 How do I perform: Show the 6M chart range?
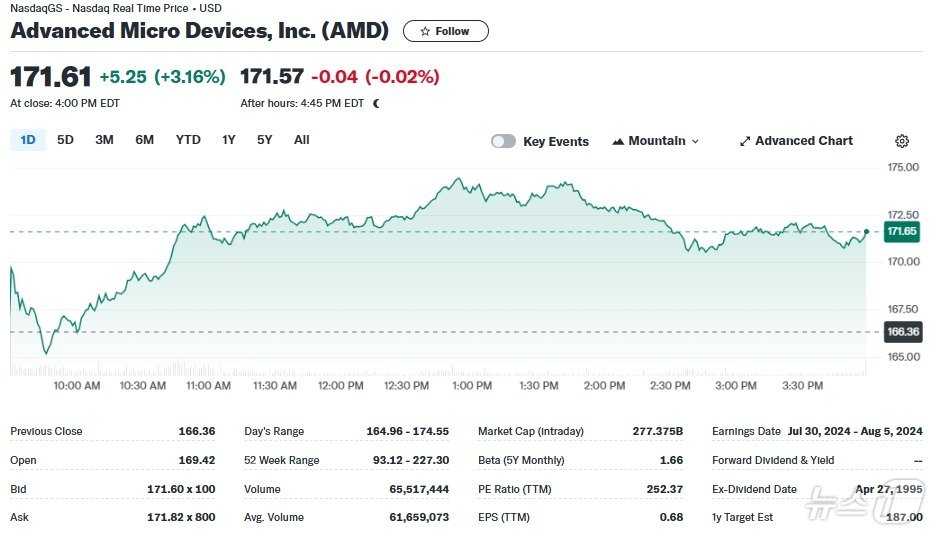(x=145, y=140)
